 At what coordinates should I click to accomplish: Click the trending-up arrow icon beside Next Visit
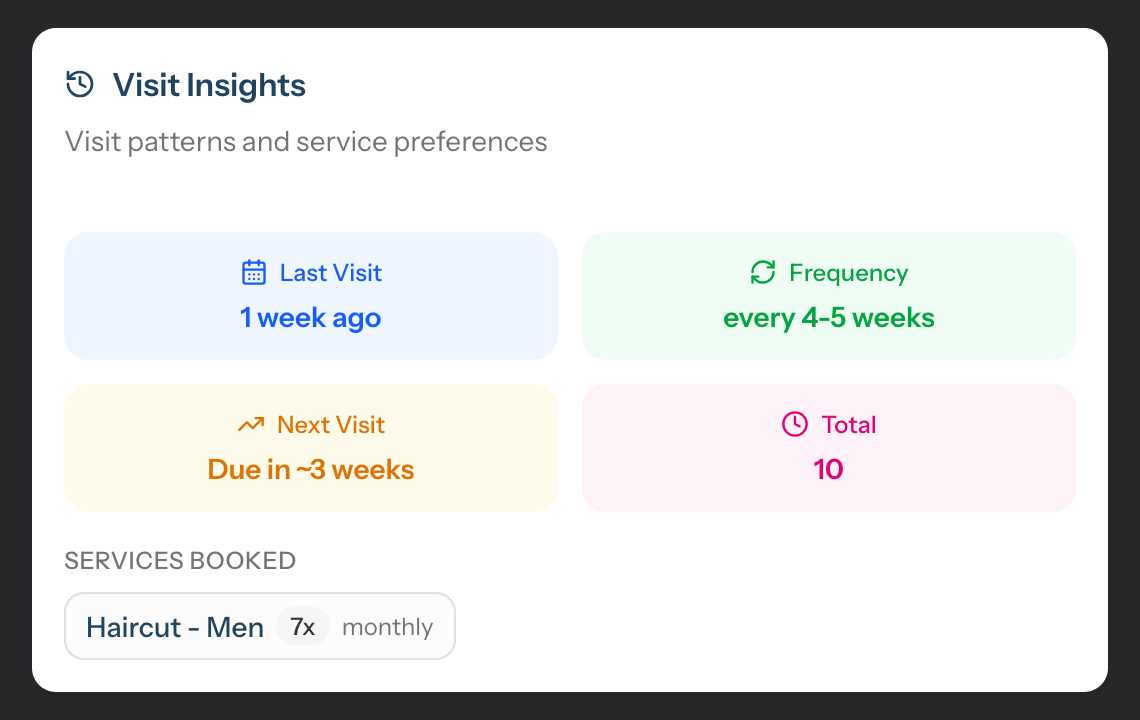point(251,425)
